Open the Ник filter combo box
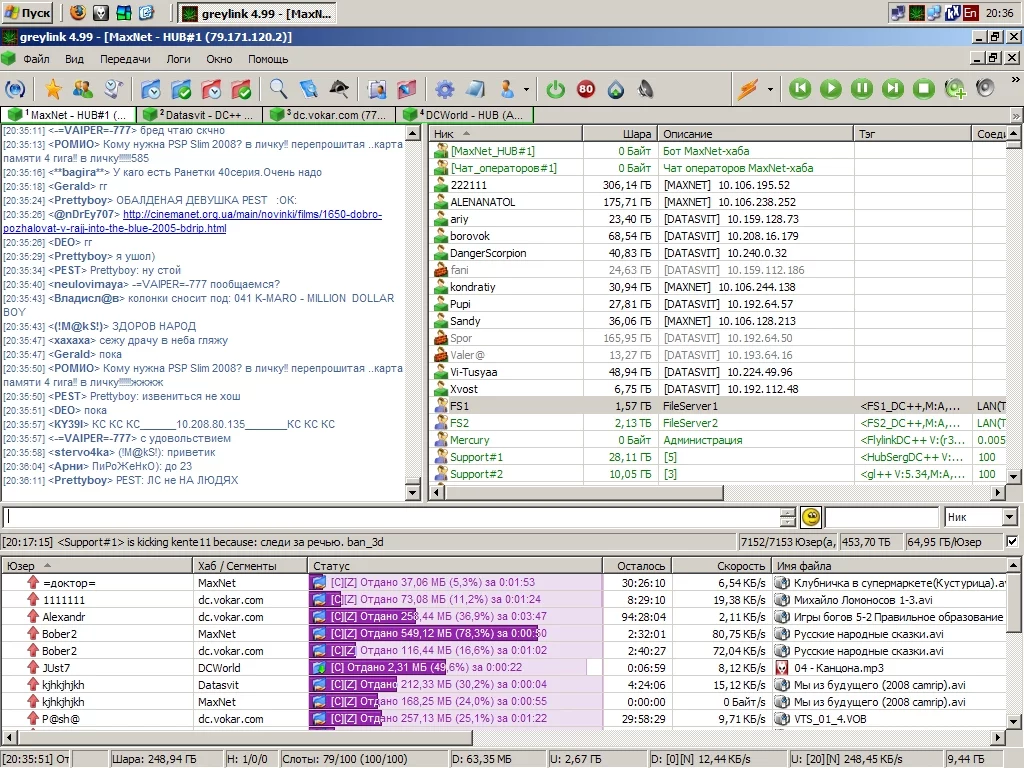This screenshot has height=768, width=1024. coord(980,517)
